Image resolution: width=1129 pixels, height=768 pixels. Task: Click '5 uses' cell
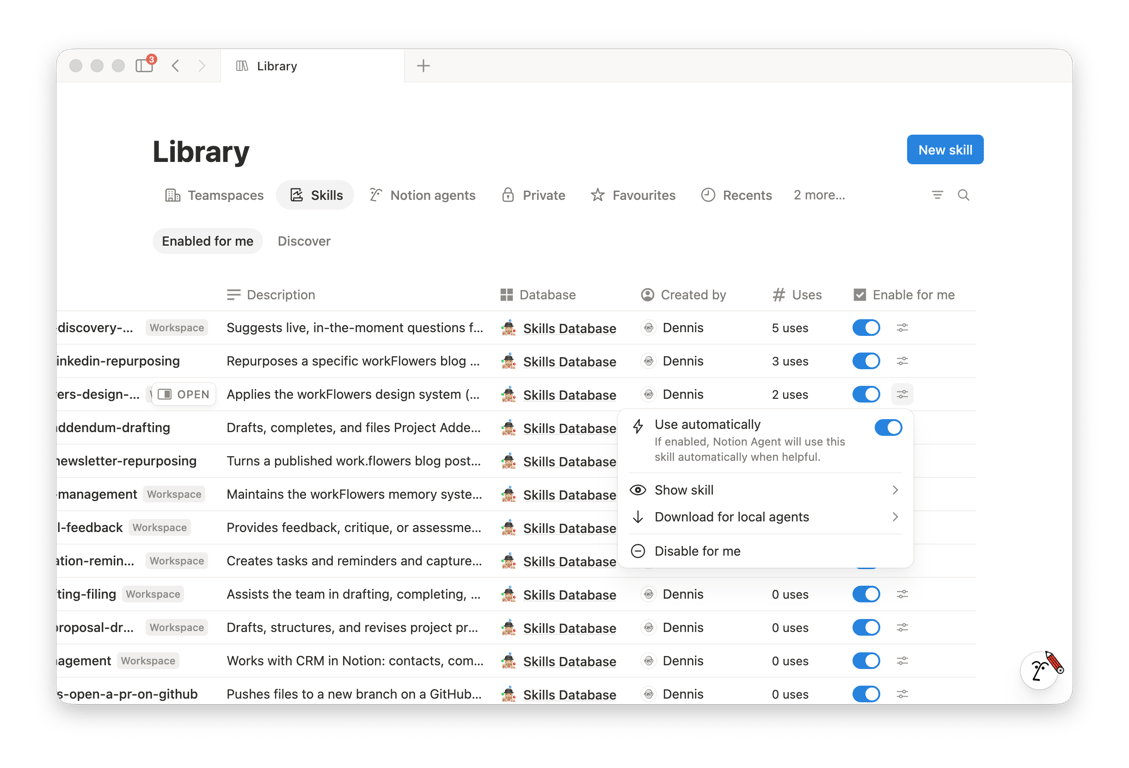[x=790, y=327]
